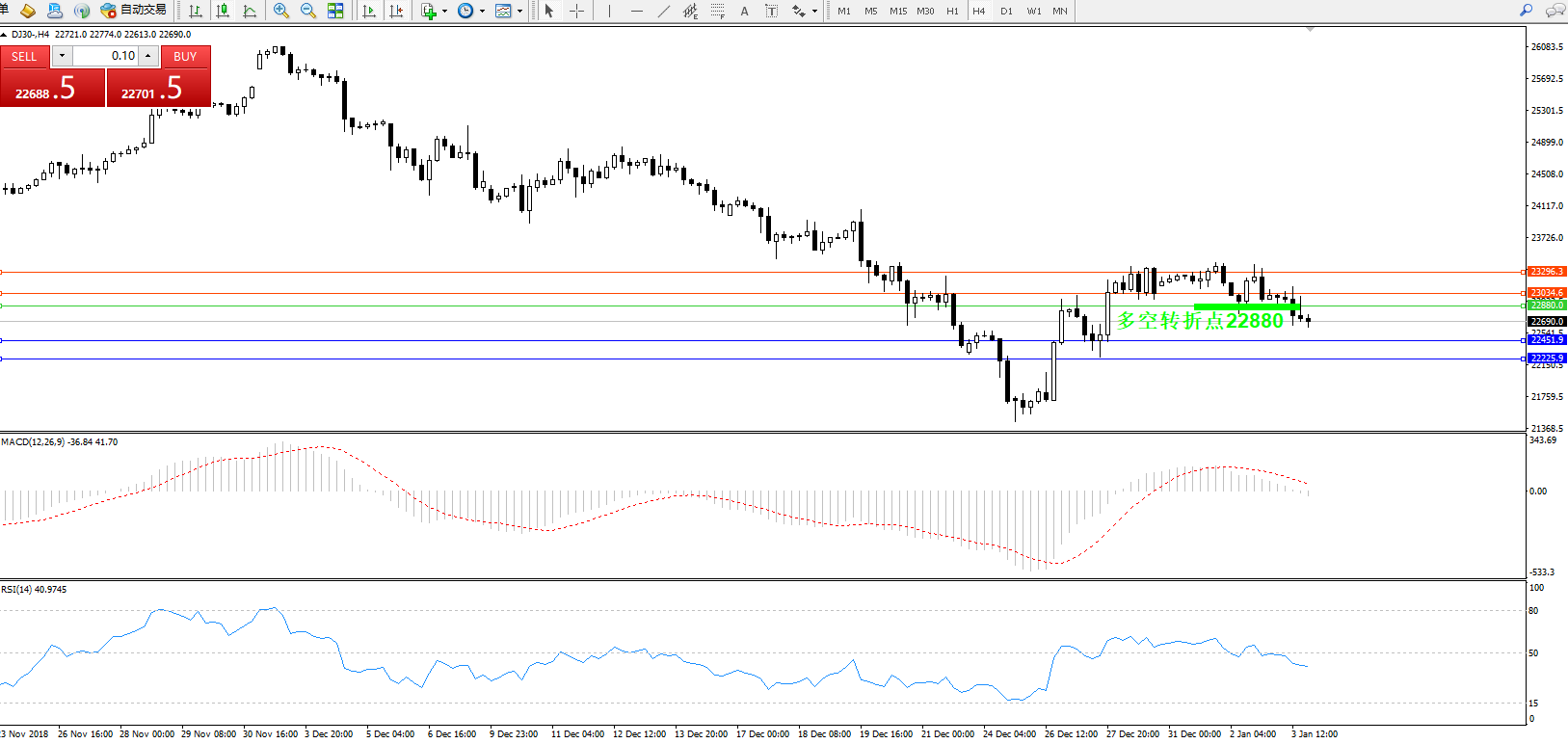Open the search magnifier in top right

tap(1526, 11)
